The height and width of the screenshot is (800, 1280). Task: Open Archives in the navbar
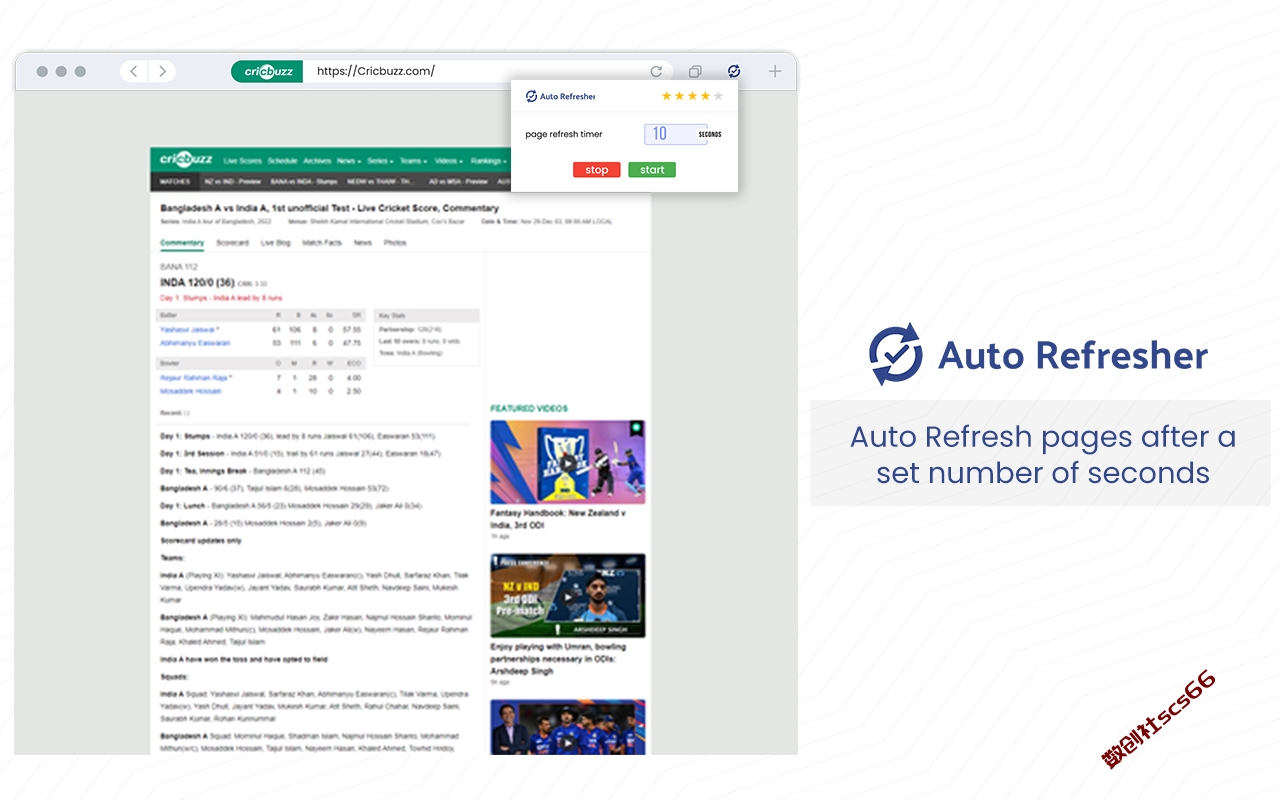(317, 161)
